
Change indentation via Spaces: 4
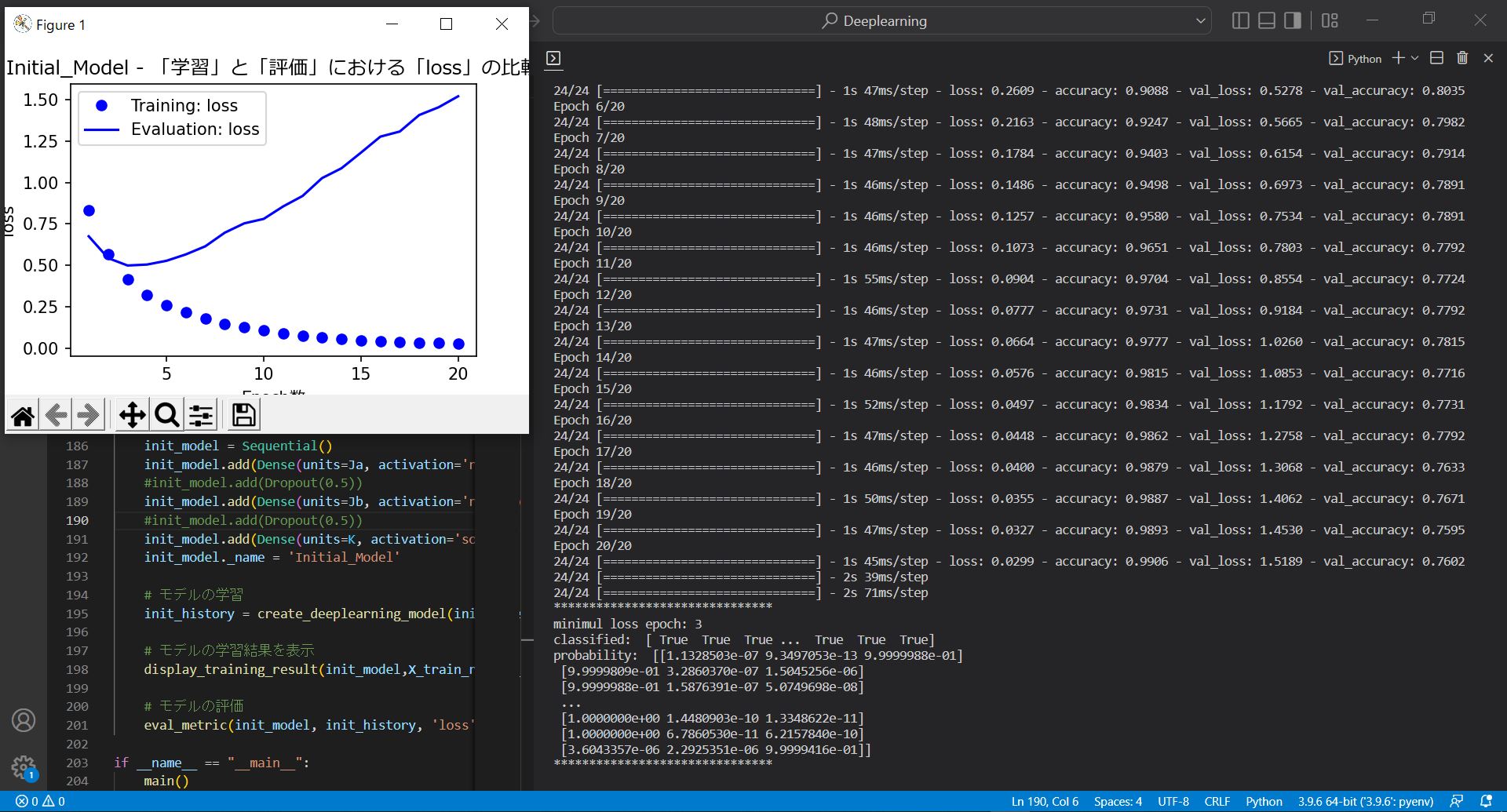coord(1118,801)
